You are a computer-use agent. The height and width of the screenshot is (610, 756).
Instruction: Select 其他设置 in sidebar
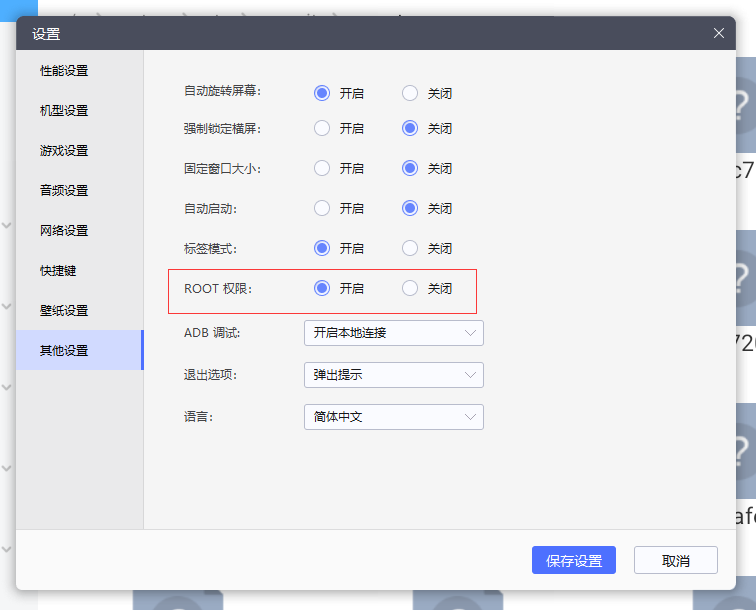80,350
